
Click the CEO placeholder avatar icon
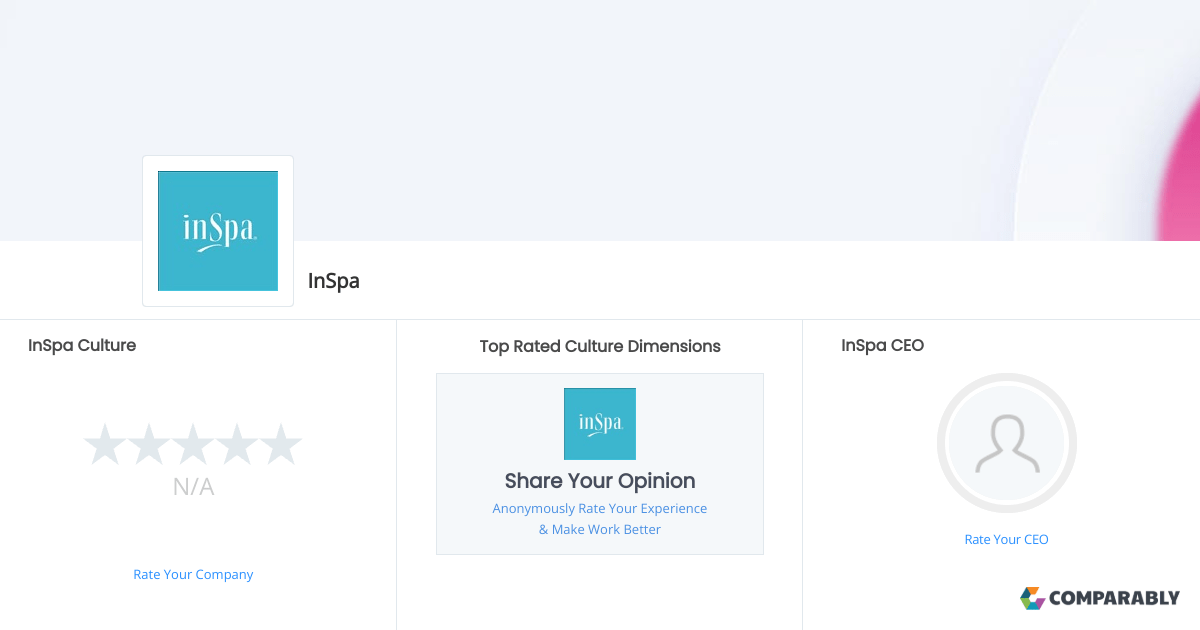point(1007,443)
